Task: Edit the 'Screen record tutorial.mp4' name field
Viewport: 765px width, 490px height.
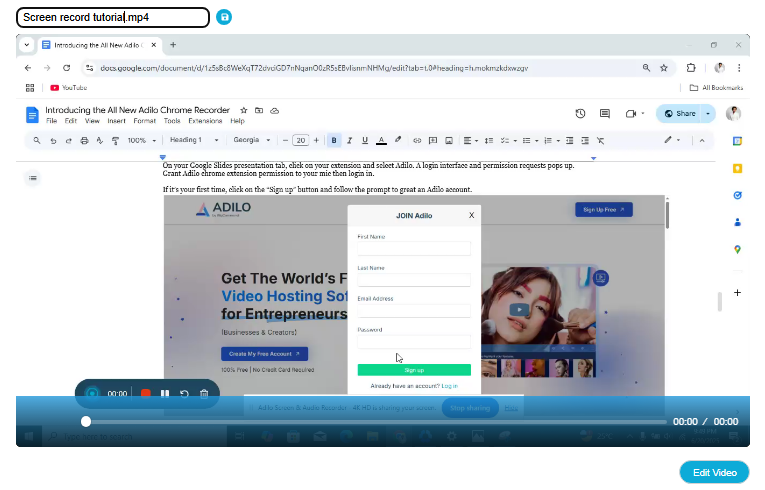Action: pos(113,17)
